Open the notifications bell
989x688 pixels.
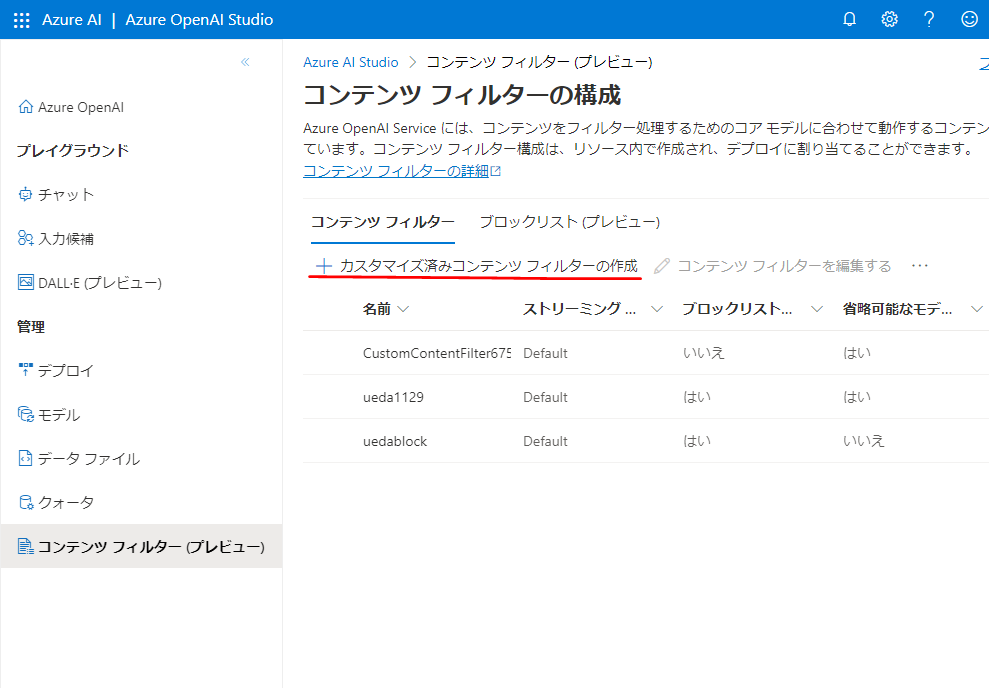pos(850,20)
